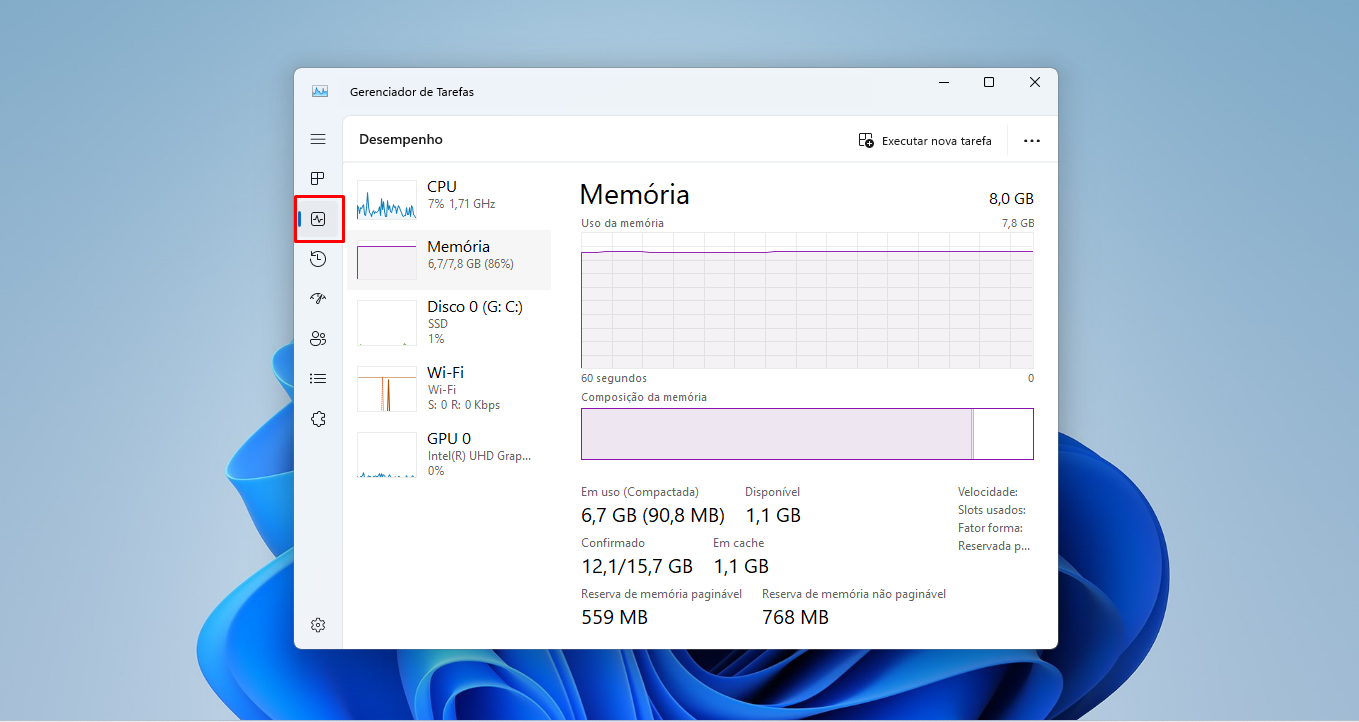This screenshot has width=1359, height=722.
Task: Click the Em uso (Compactada) label
Action: click(640, 492)
